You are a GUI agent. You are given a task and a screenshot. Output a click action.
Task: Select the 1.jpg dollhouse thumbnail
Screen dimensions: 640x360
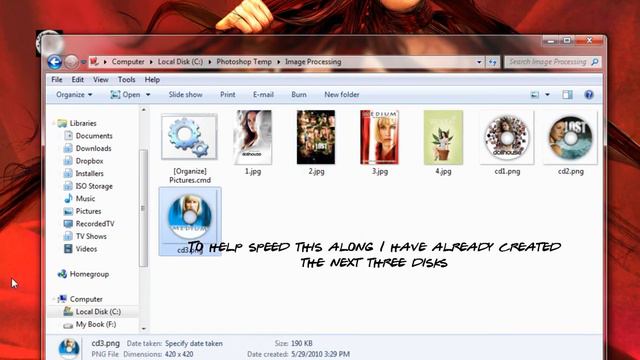tap(253, 137)
